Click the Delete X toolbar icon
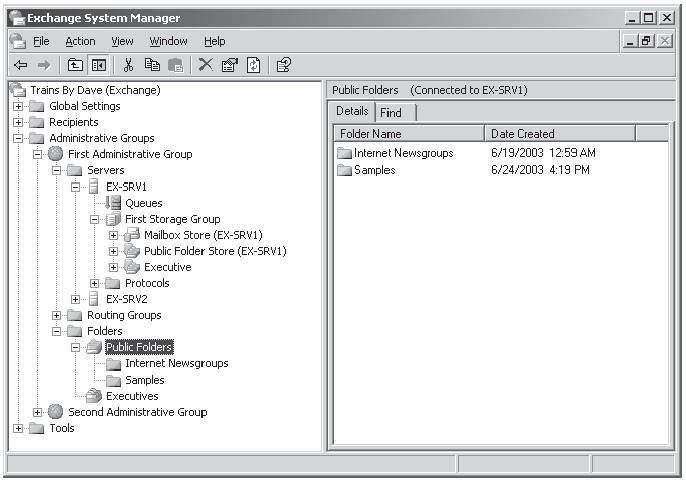The width and height of the screenshot is (686, 482). pos(206,65)
